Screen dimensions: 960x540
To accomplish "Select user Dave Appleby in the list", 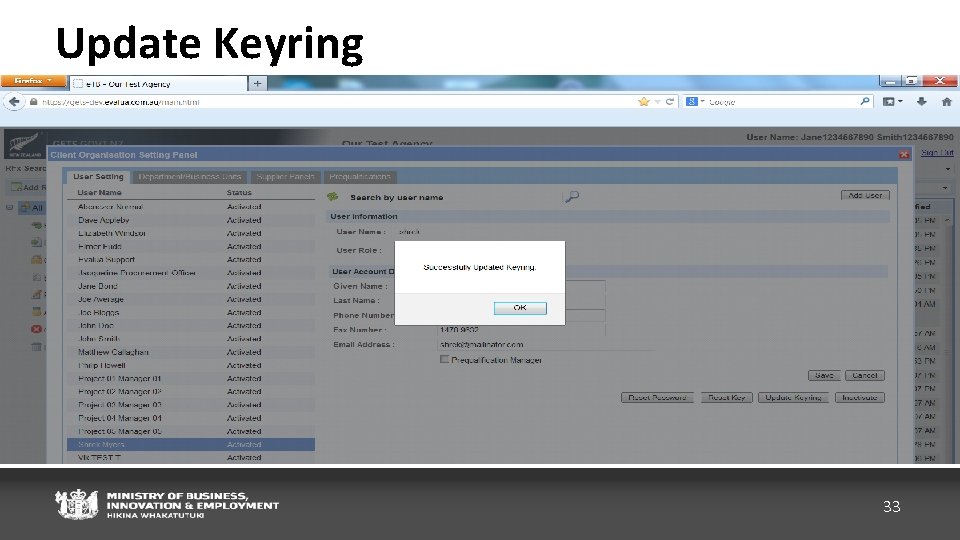I will click(x=190, y=220).
